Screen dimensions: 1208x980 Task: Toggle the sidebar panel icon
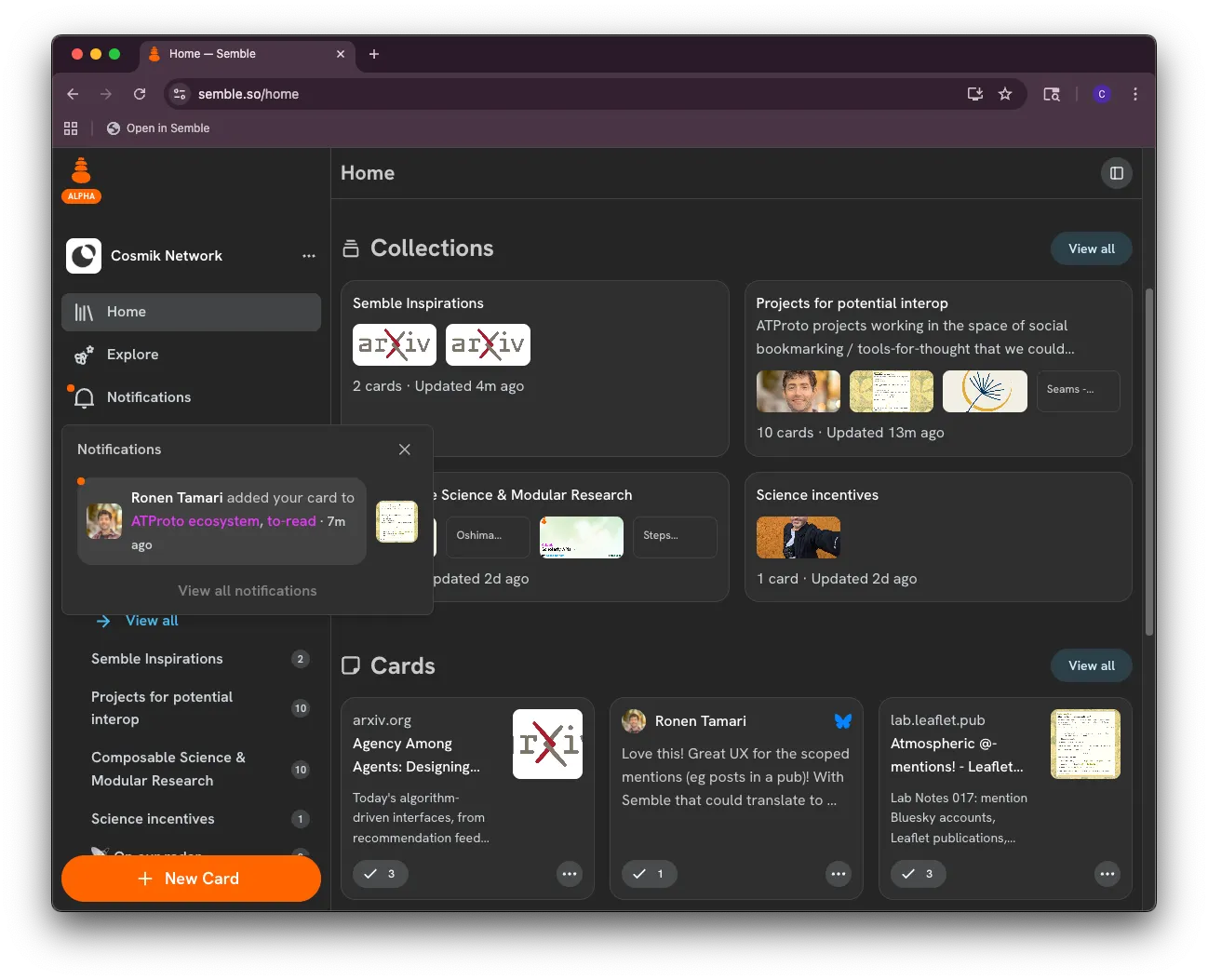pyautogui.click(x=1116, y=173)
